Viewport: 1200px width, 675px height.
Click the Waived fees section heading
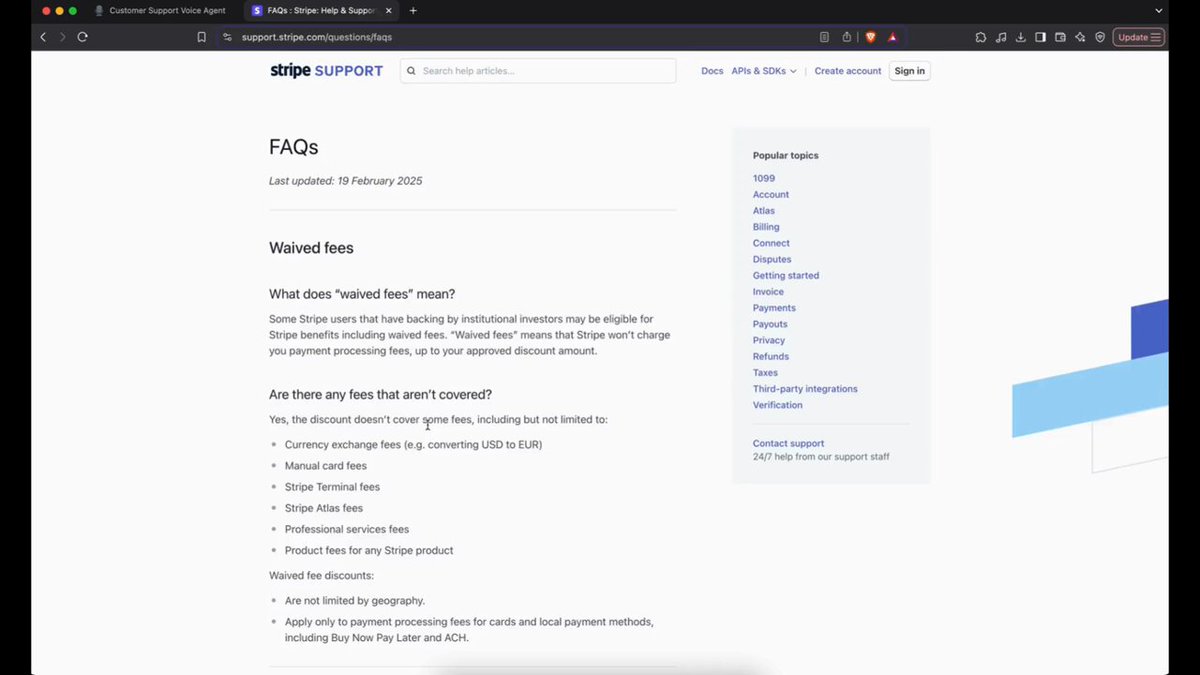[311, 248]
